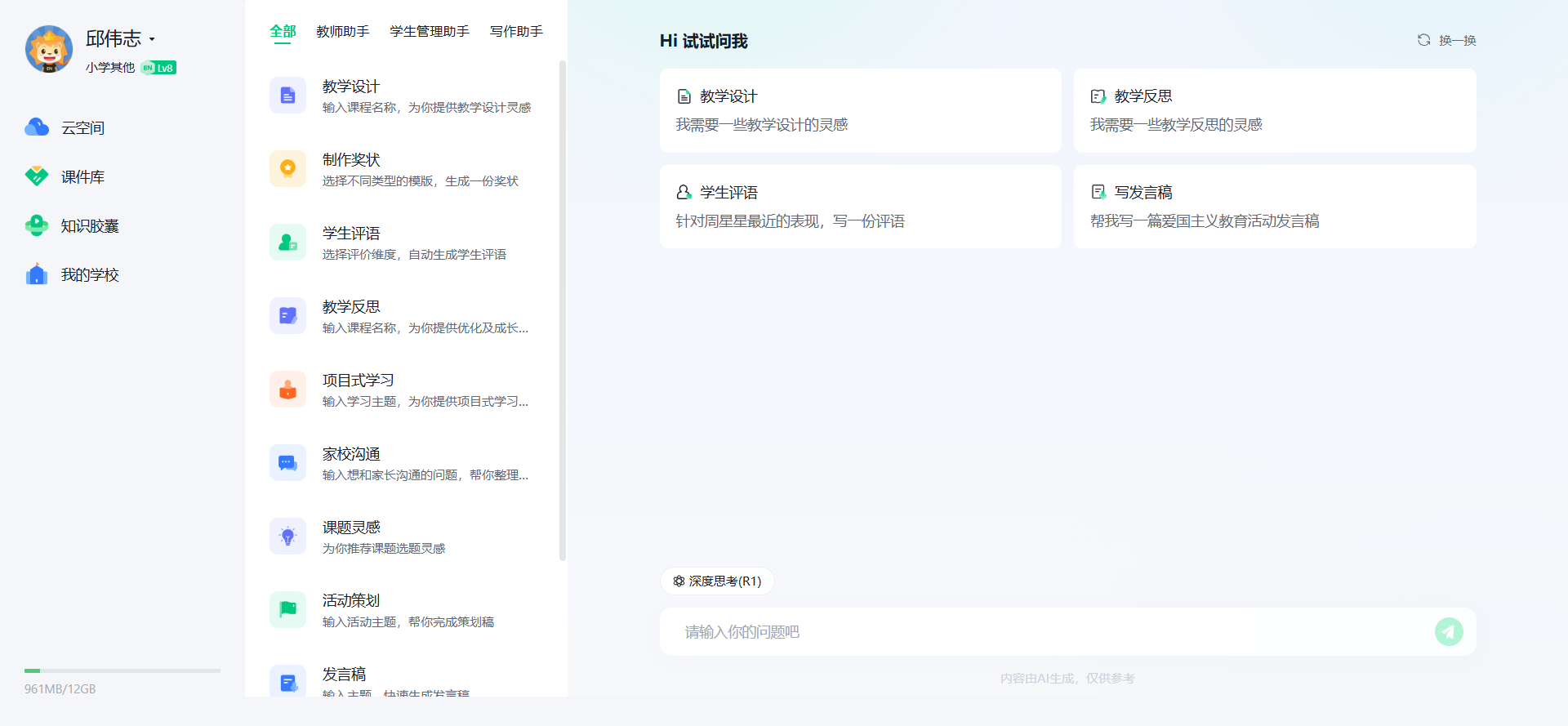Select the 制作奖状 award icon
The image size is (1568, 726).
point(287,169)
